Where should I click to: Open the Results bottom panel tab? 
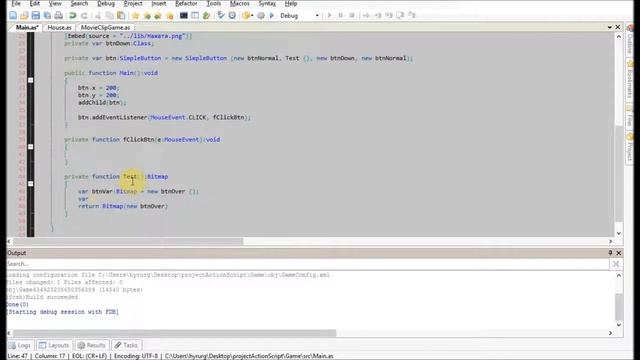click(x=92, y=345)
